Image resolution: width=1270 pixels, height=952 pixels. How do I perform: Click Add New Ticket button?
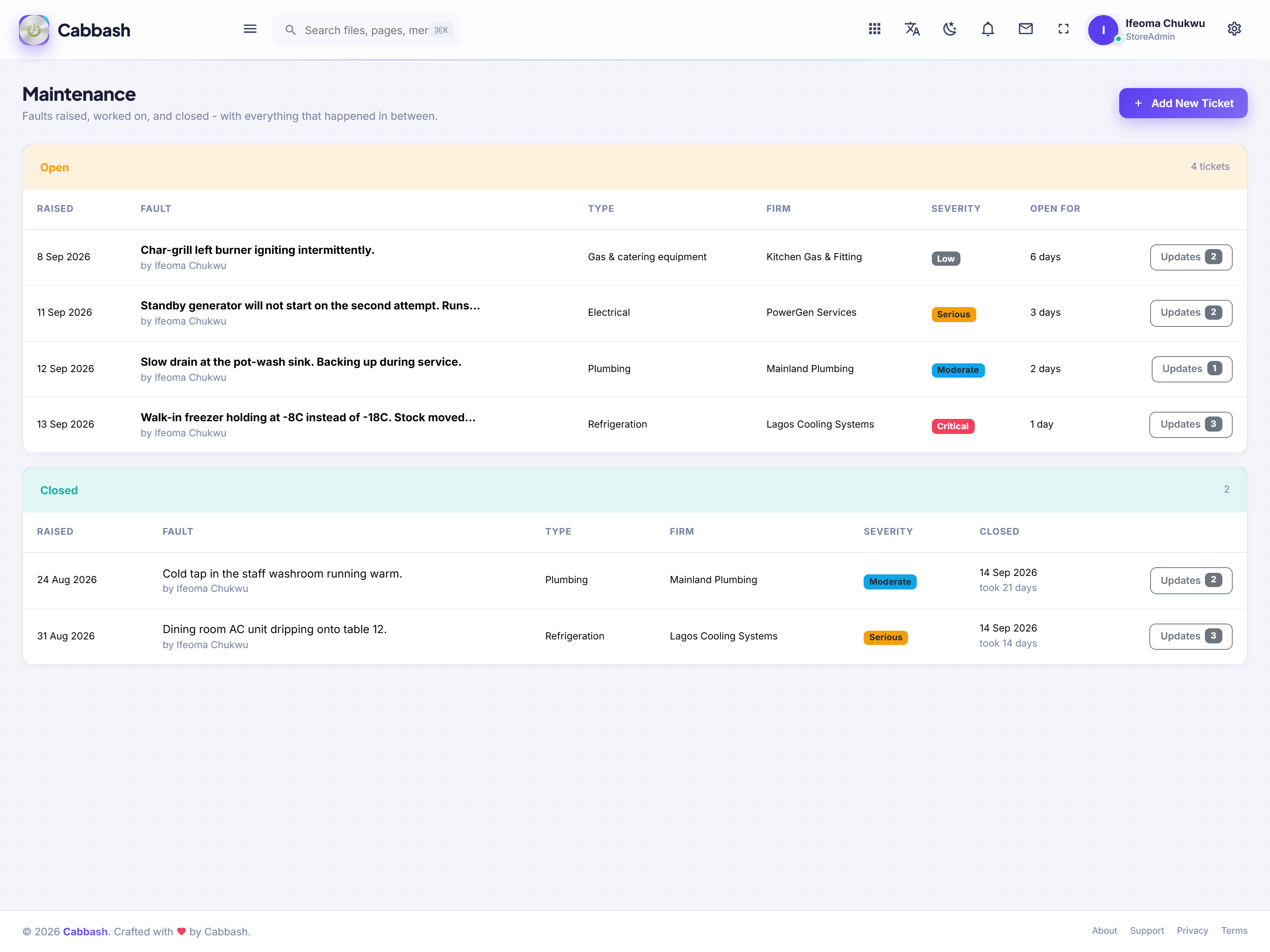(1183, 103)
